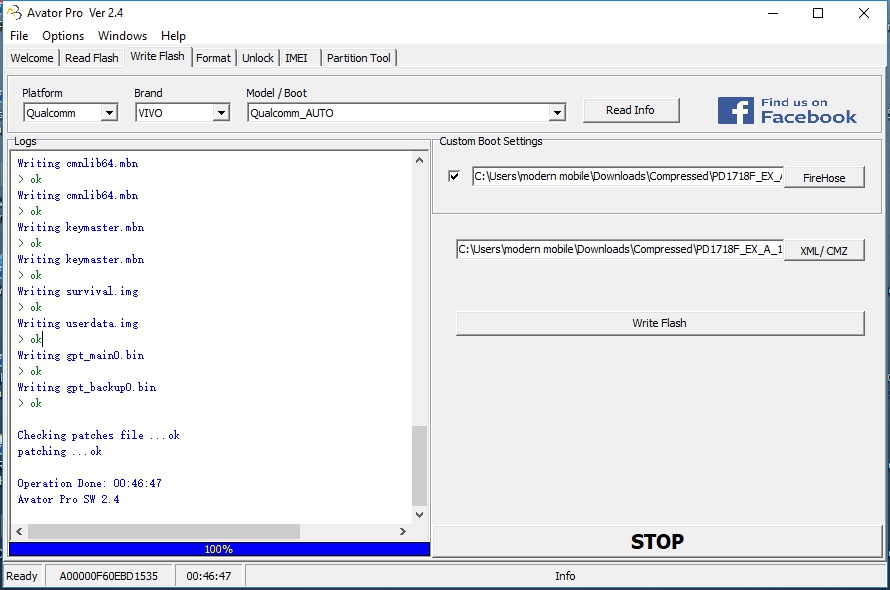Click the logs scroll right arrow
This screenshot has width=890, height=590.
pyautogui.click(x=403, y=532)
